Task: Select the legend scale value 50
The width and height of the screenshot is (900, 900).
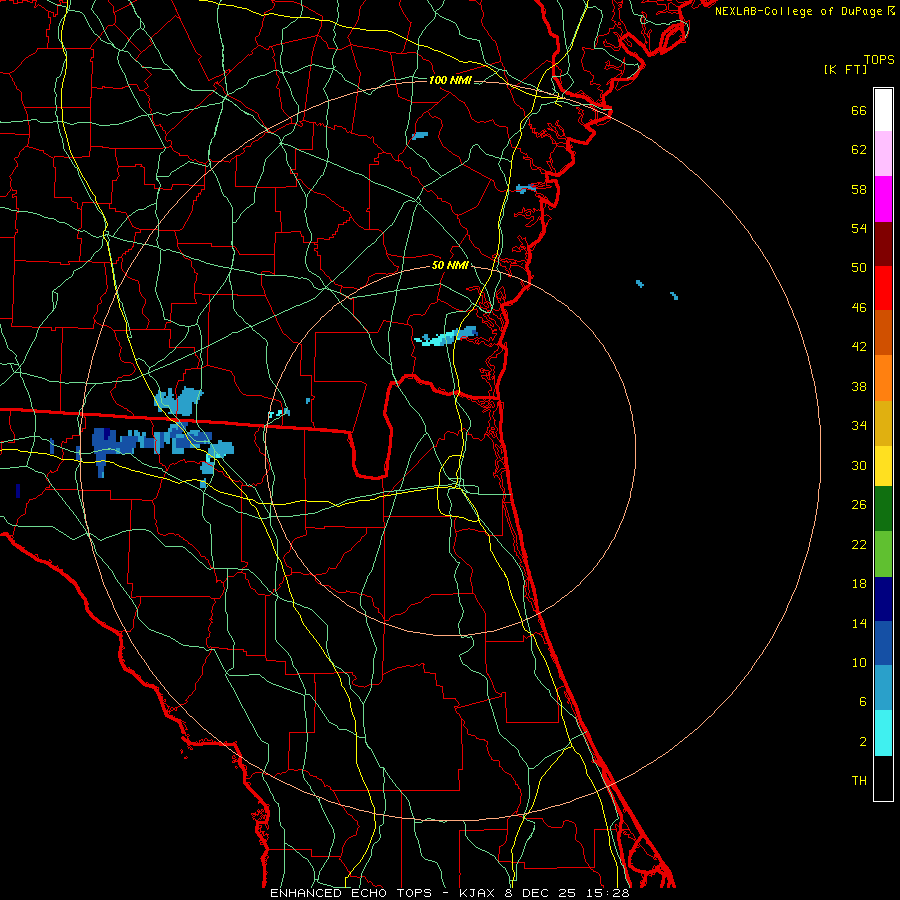Action: 859,268
